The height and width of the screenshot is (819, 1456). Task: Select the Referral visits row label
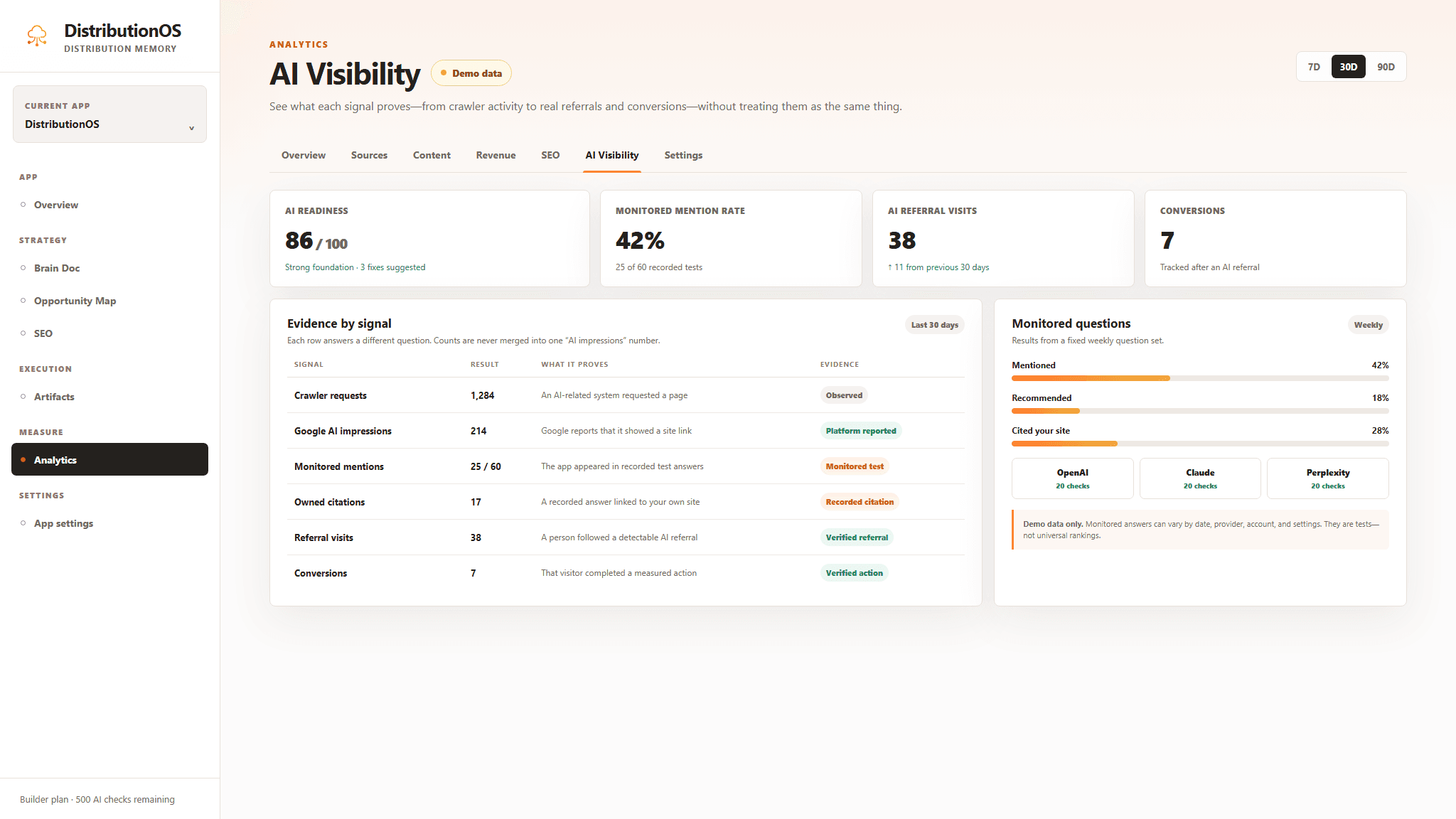tap(323, 537)
